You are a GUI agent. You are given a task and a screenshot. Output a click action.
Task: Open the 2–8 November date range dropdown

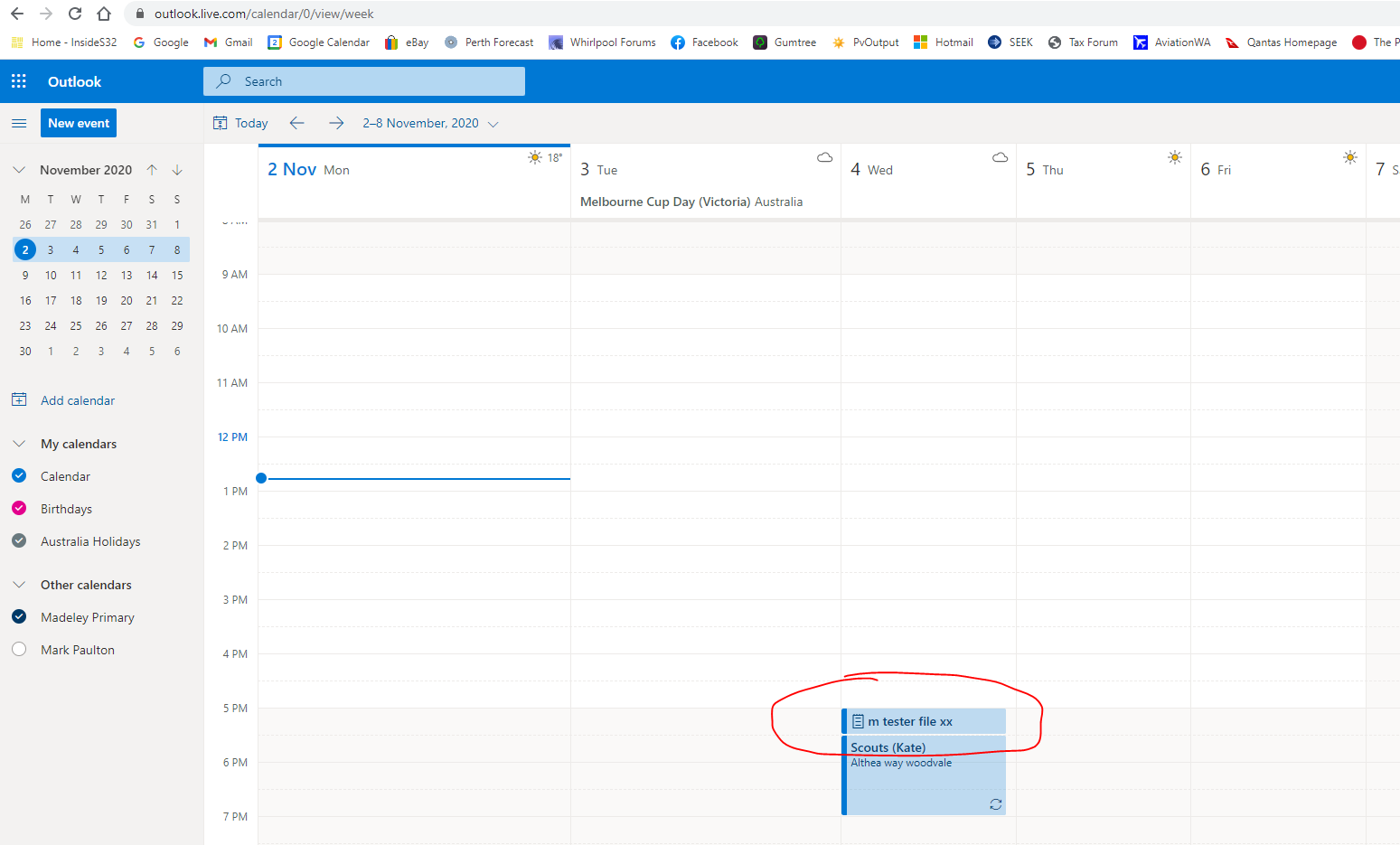pos(493,123)
